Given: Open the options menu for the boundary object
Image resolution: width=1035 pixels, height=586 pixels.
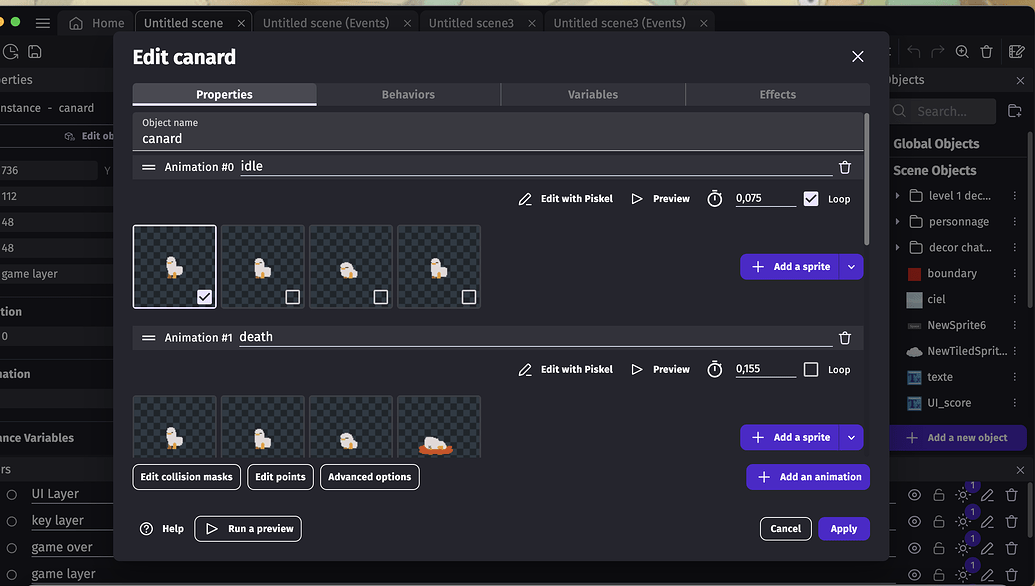Looking at the screenshot, I should [x=1015, y=273].
